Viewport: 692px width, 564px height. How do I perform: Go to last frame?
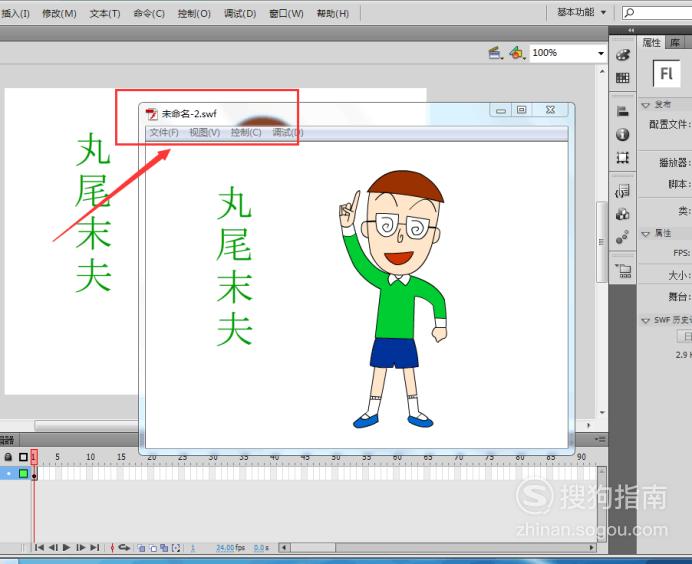pos(94,548)
